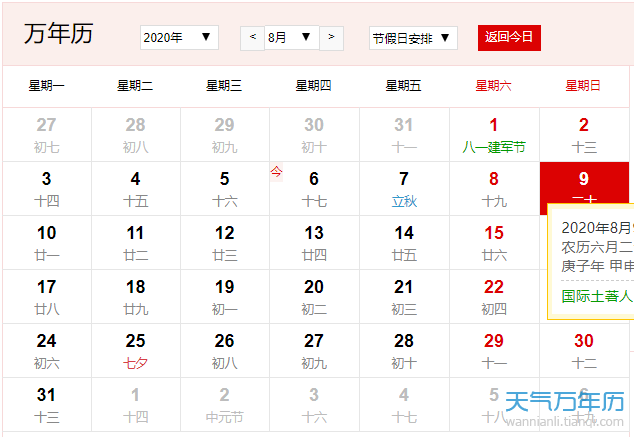Viewport: 634px width, 437px height.
Task: Select August 20 初二
Action: click(x=315, y=297)
